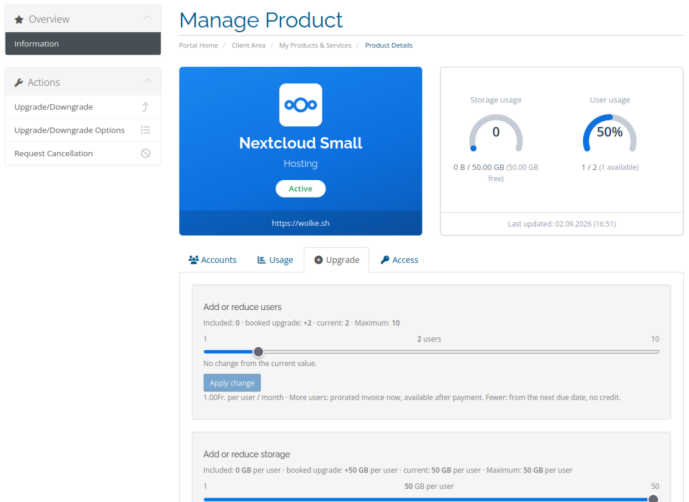The height and width of the screenshot is (502, 689).
Task: Open the https://wolke.sh link
Action: coord(301,223)
